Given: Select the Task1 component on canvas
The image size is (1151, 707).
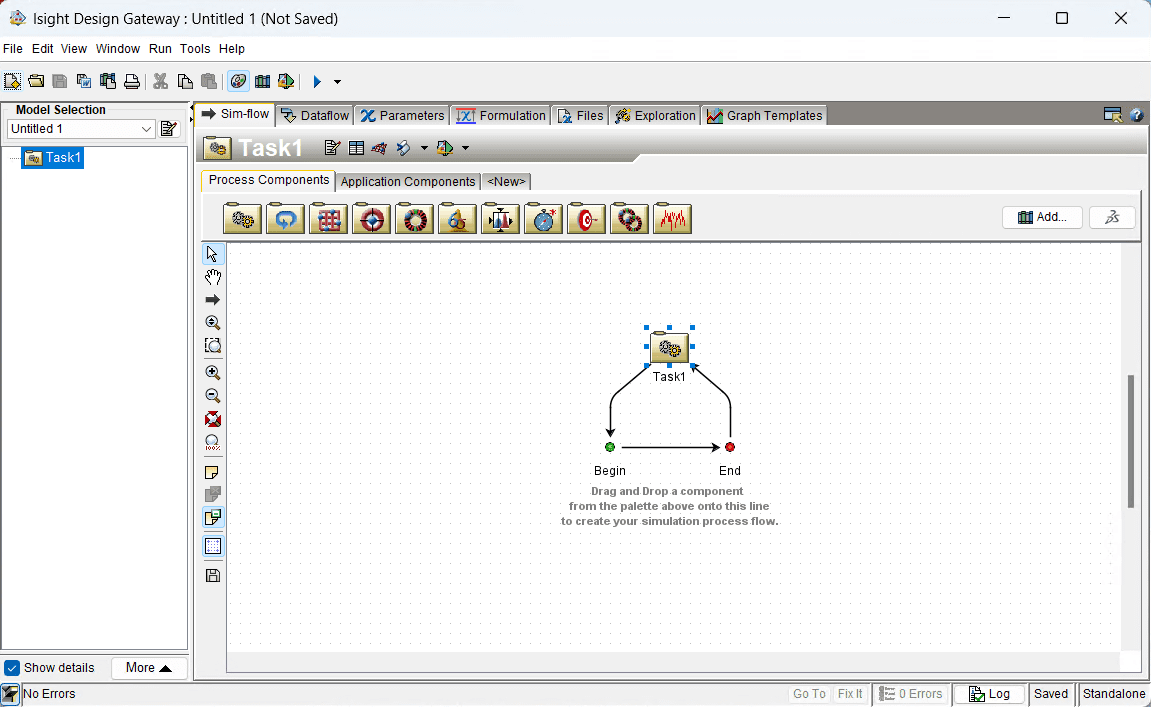Looking at the screenshot, I should point(669,348).
